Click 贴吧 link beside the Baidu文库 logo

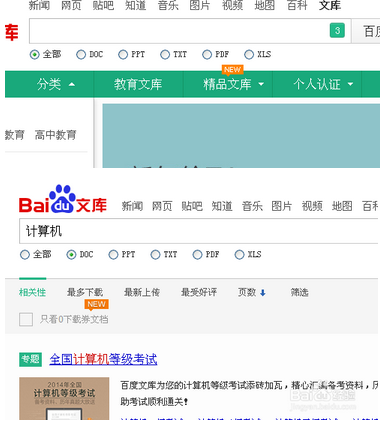coord(192,206)
